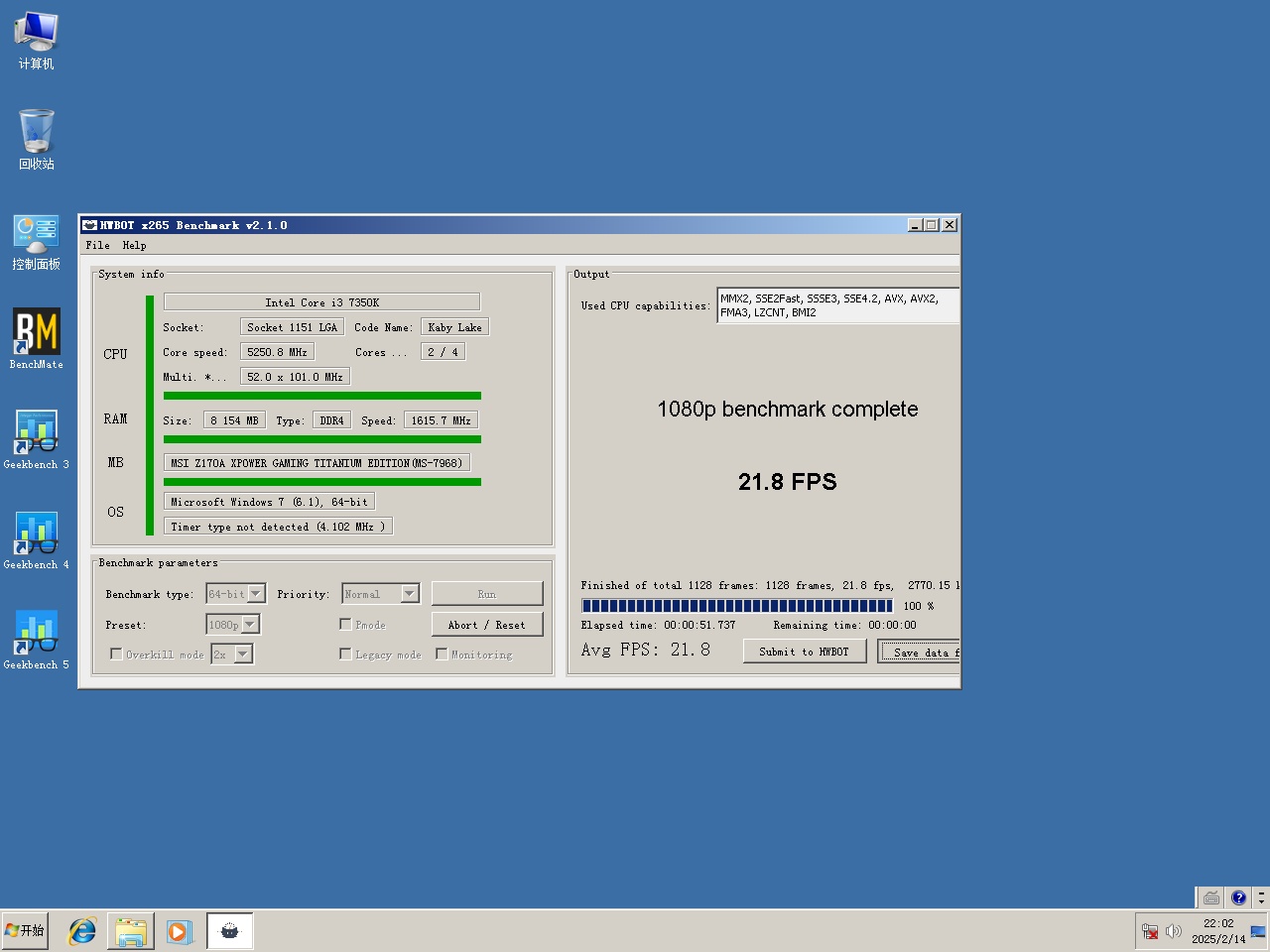
Task: Open the Computer desktop icon
Action: point(37,41)
